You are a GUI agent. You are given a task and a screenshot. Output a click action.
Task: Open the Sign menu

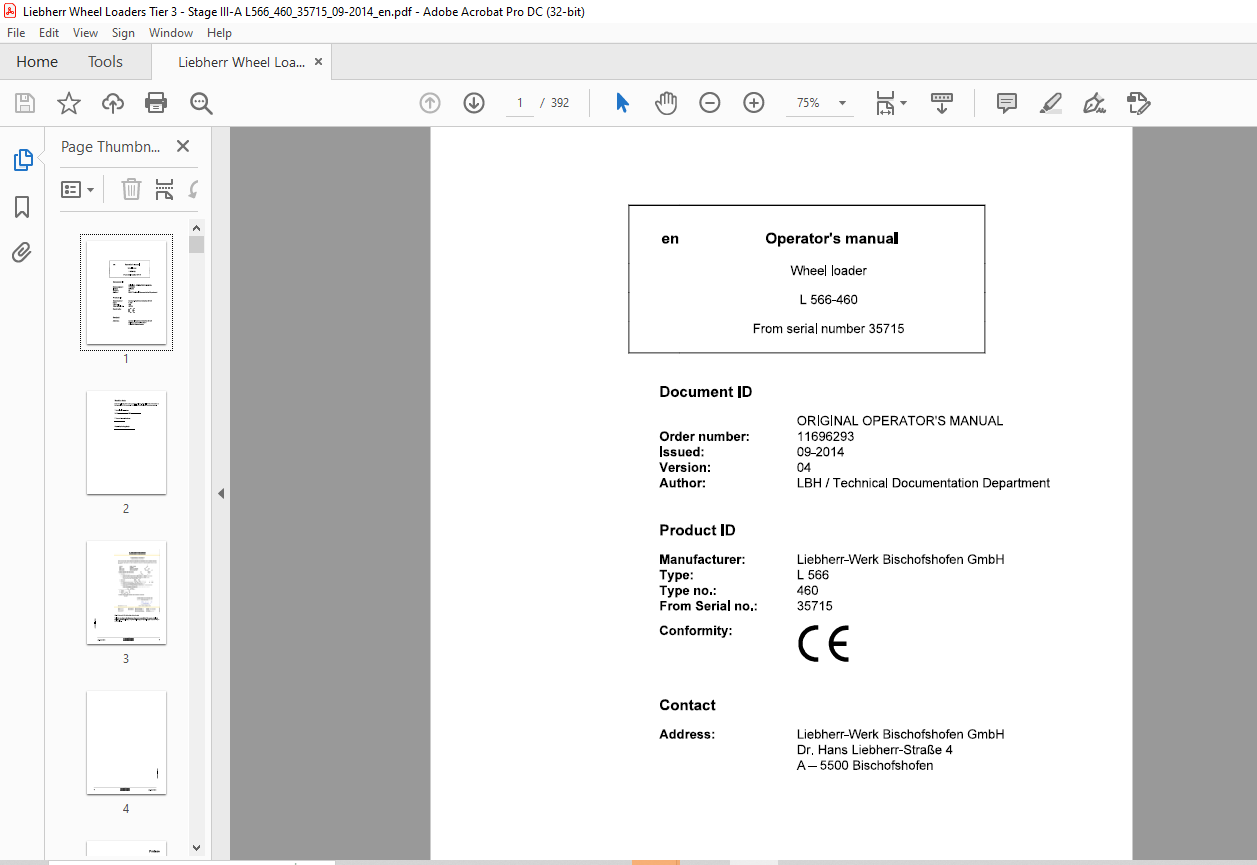coord(123,33)
